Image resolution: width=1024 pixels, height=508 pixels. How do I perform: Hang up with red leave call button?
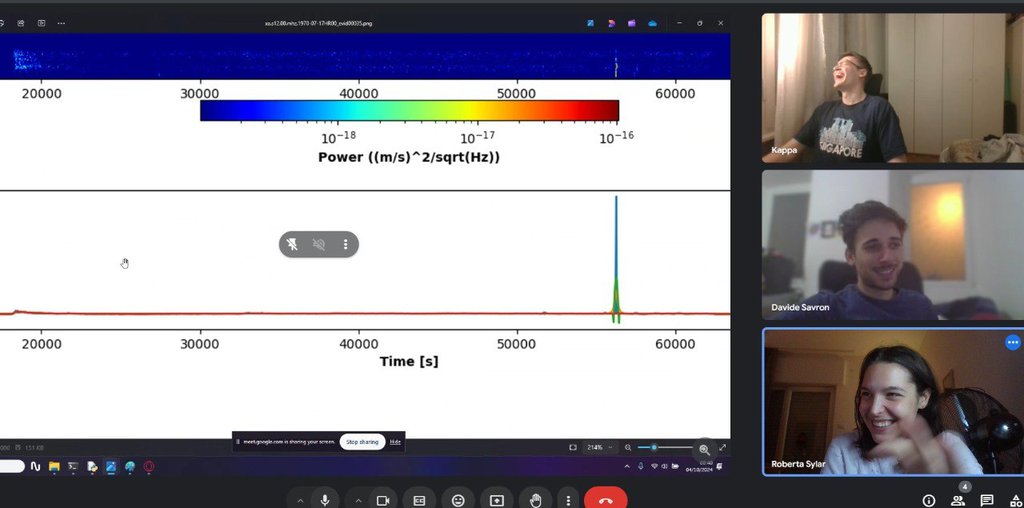605,500
